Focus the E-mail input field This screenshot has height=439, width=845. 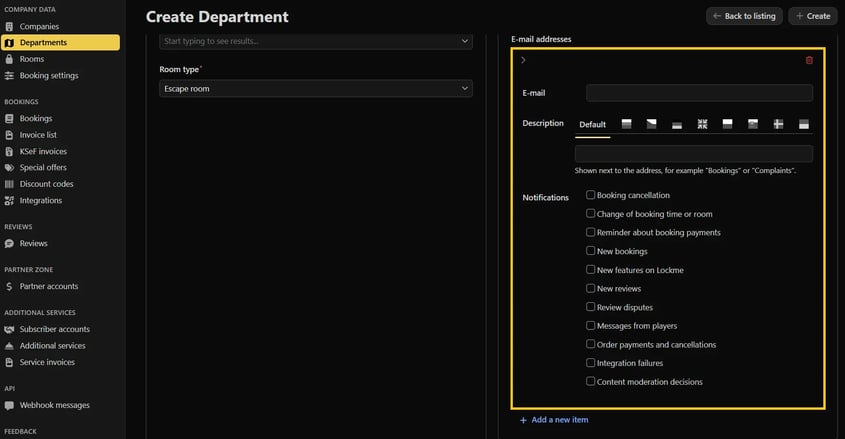coord(699,93)
